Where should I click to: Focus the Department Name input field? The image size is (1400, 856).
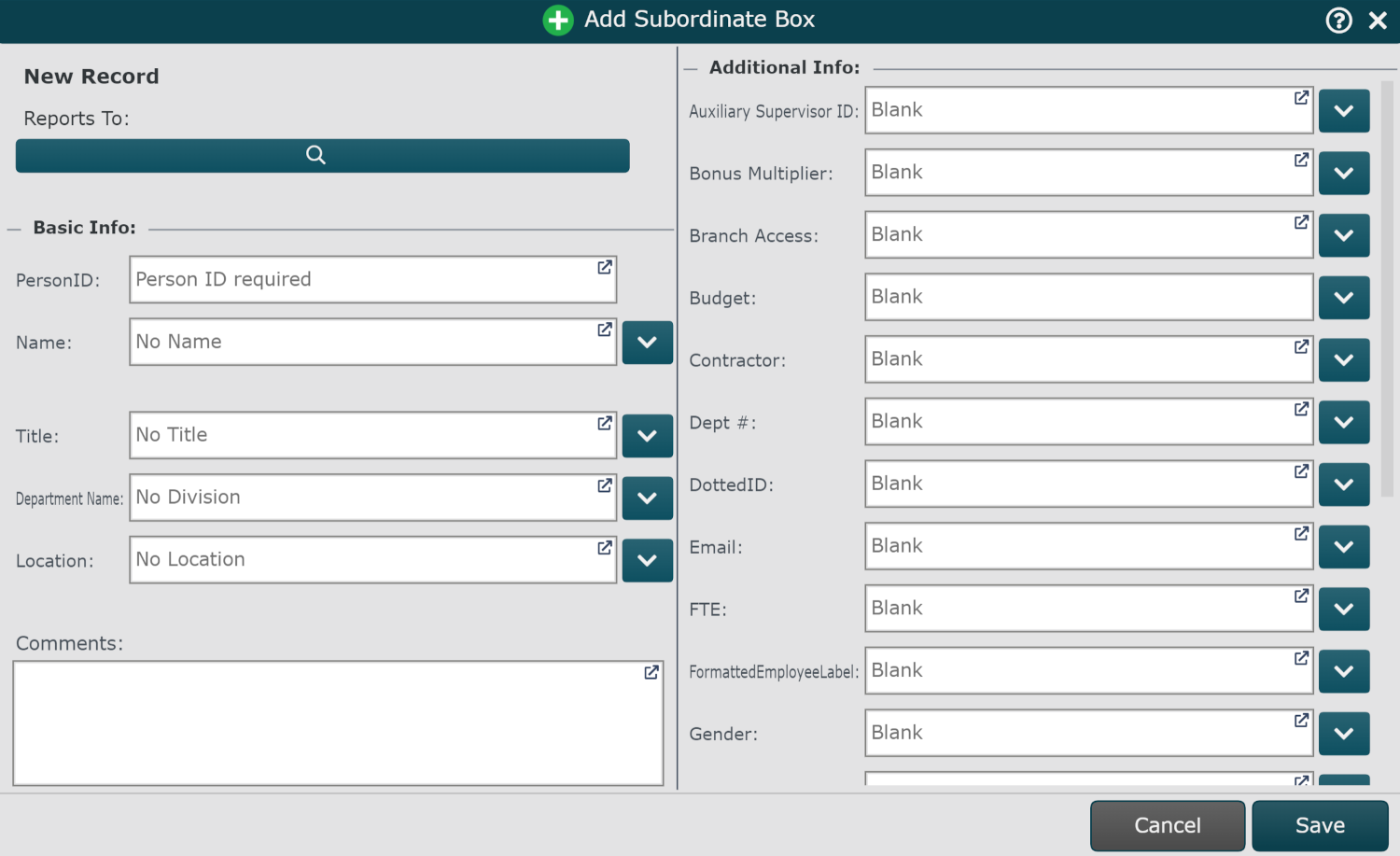coord(372,498)
